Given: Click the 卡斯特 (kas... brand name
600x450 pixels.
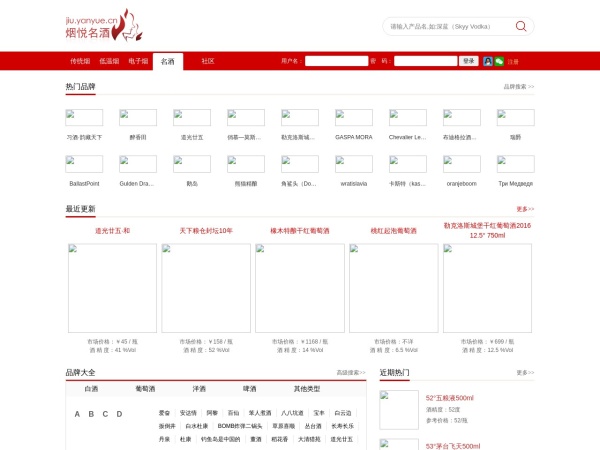Looking at the screenshot, I should (407, 184).
